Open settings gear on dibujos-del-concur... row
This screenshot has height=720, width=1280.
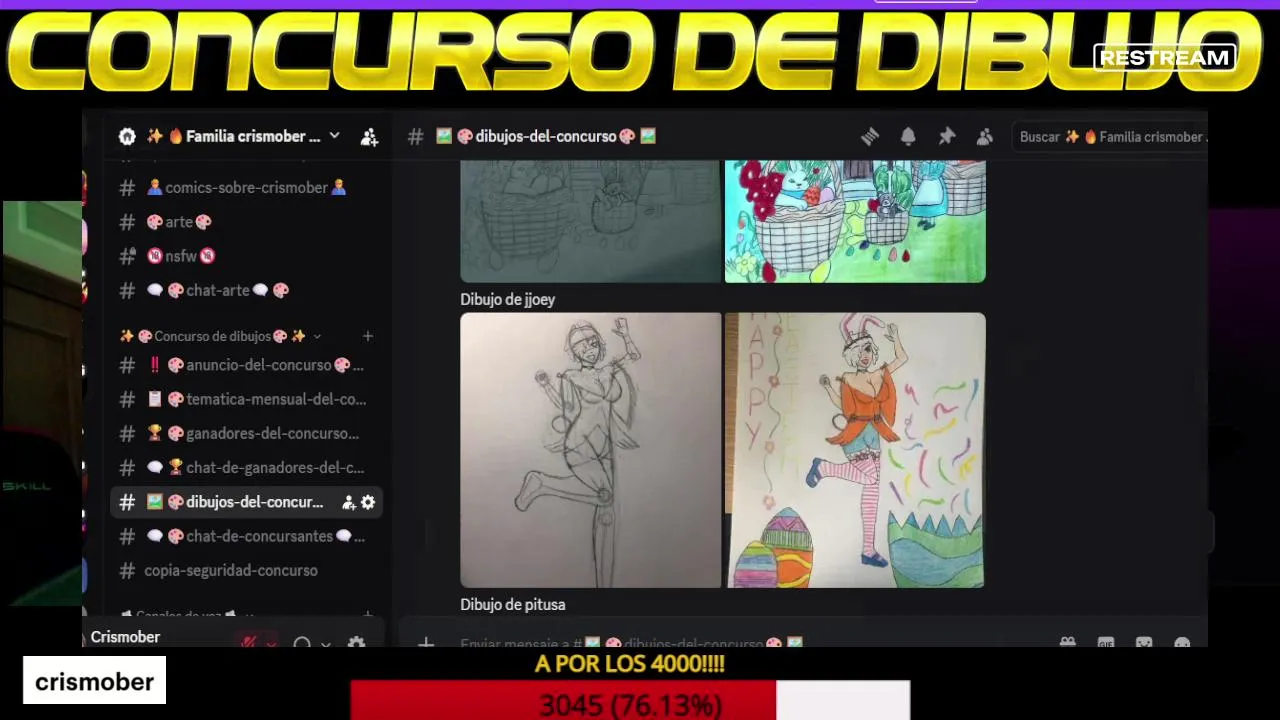(368, 502)
